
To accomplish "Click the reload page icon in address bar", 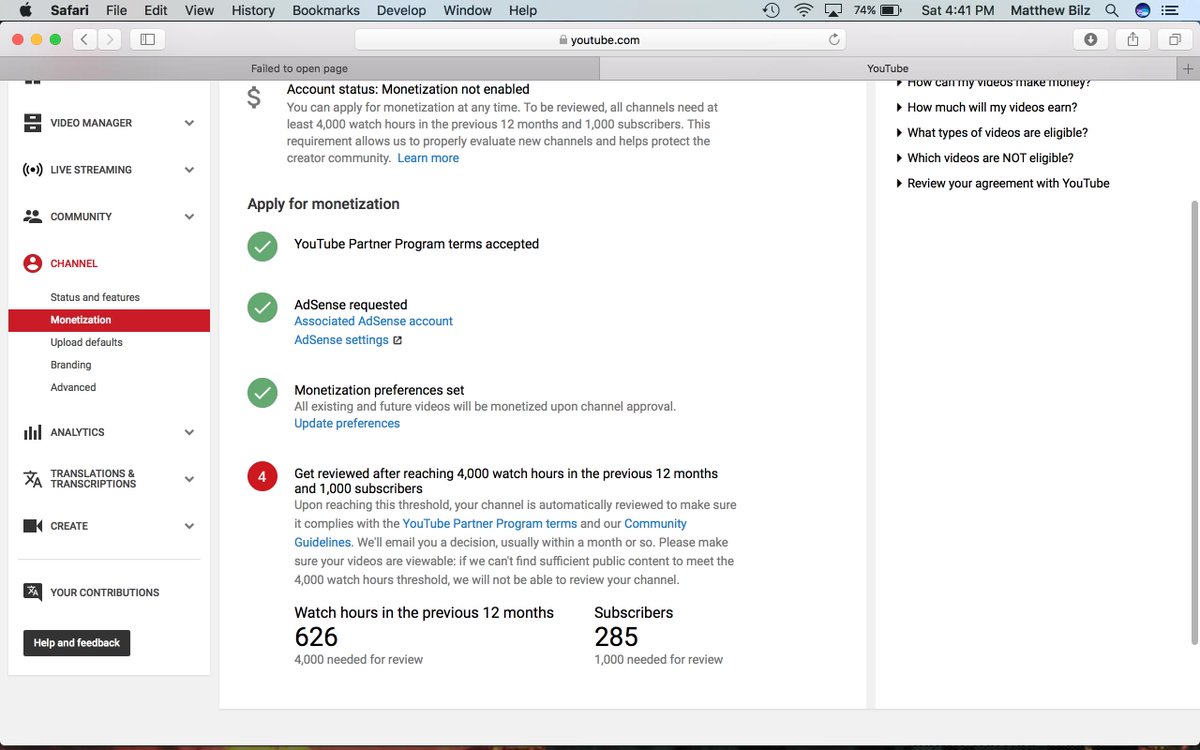I will click(x=834, y=40).
